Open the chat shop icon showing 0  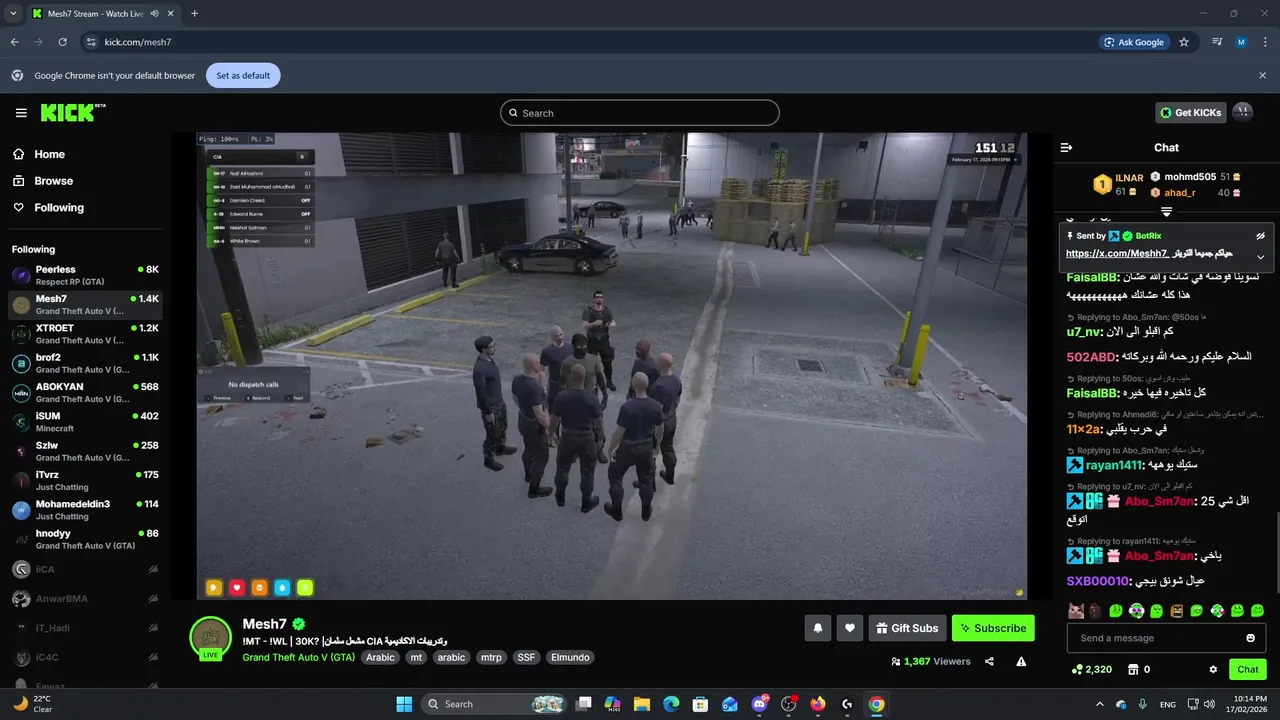1139,669
